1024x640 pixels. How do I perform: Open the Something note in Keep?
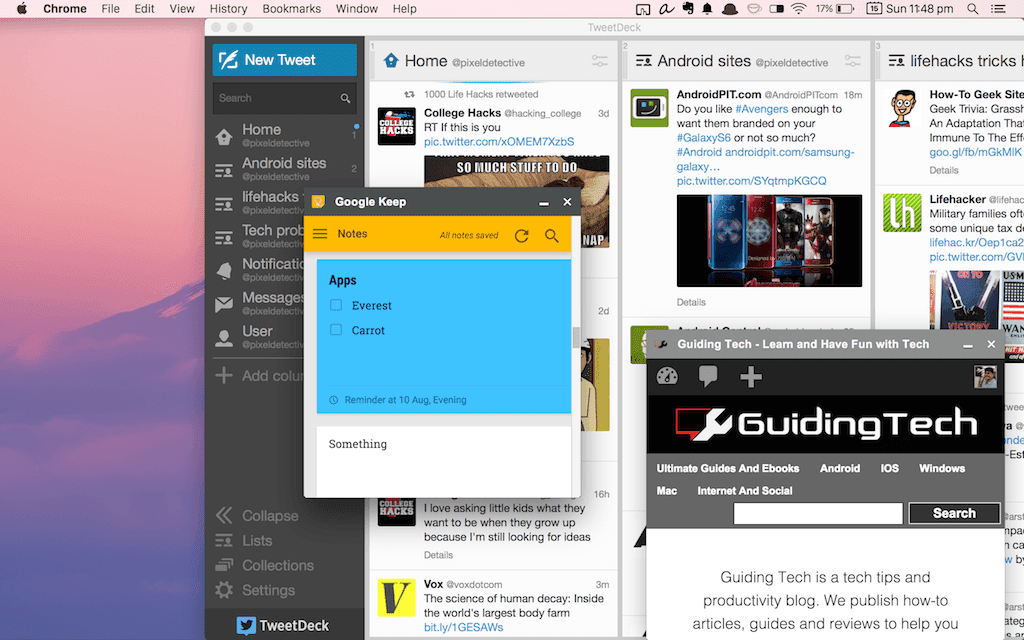click(x=443, y=460)
